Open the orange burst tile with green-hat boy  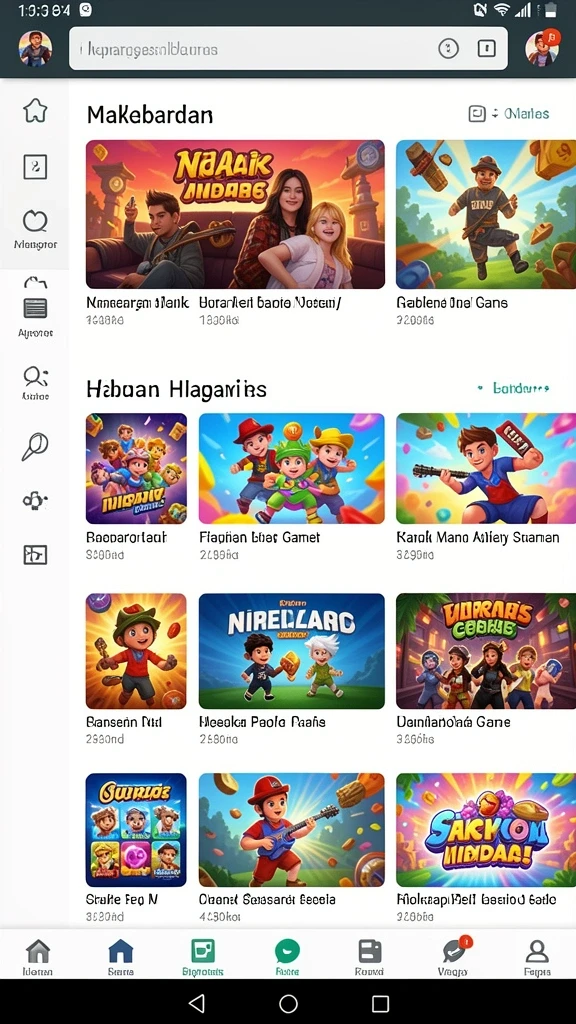coord(136,651)
